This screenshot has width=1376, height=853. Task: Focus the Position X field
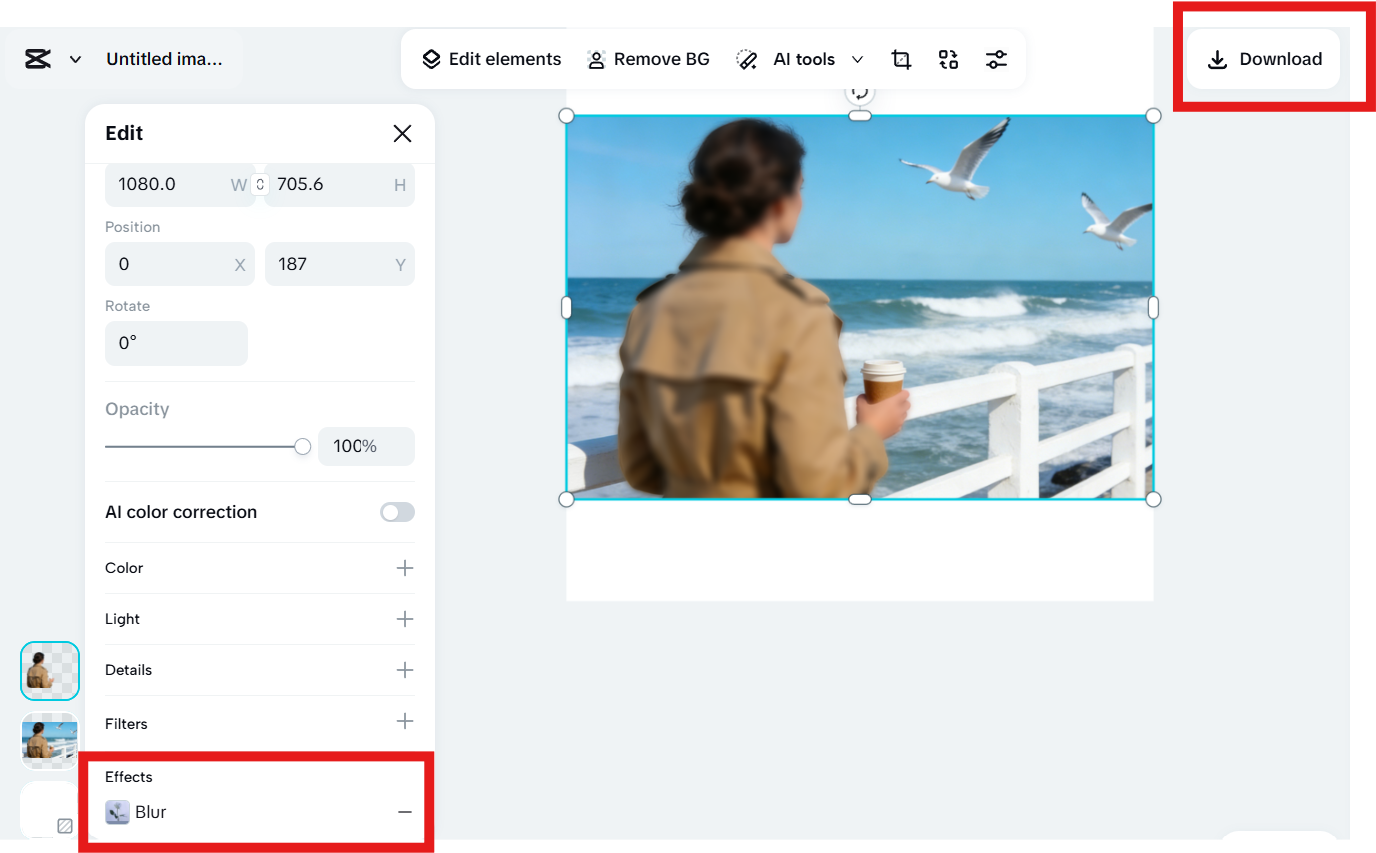coord(180,264)
